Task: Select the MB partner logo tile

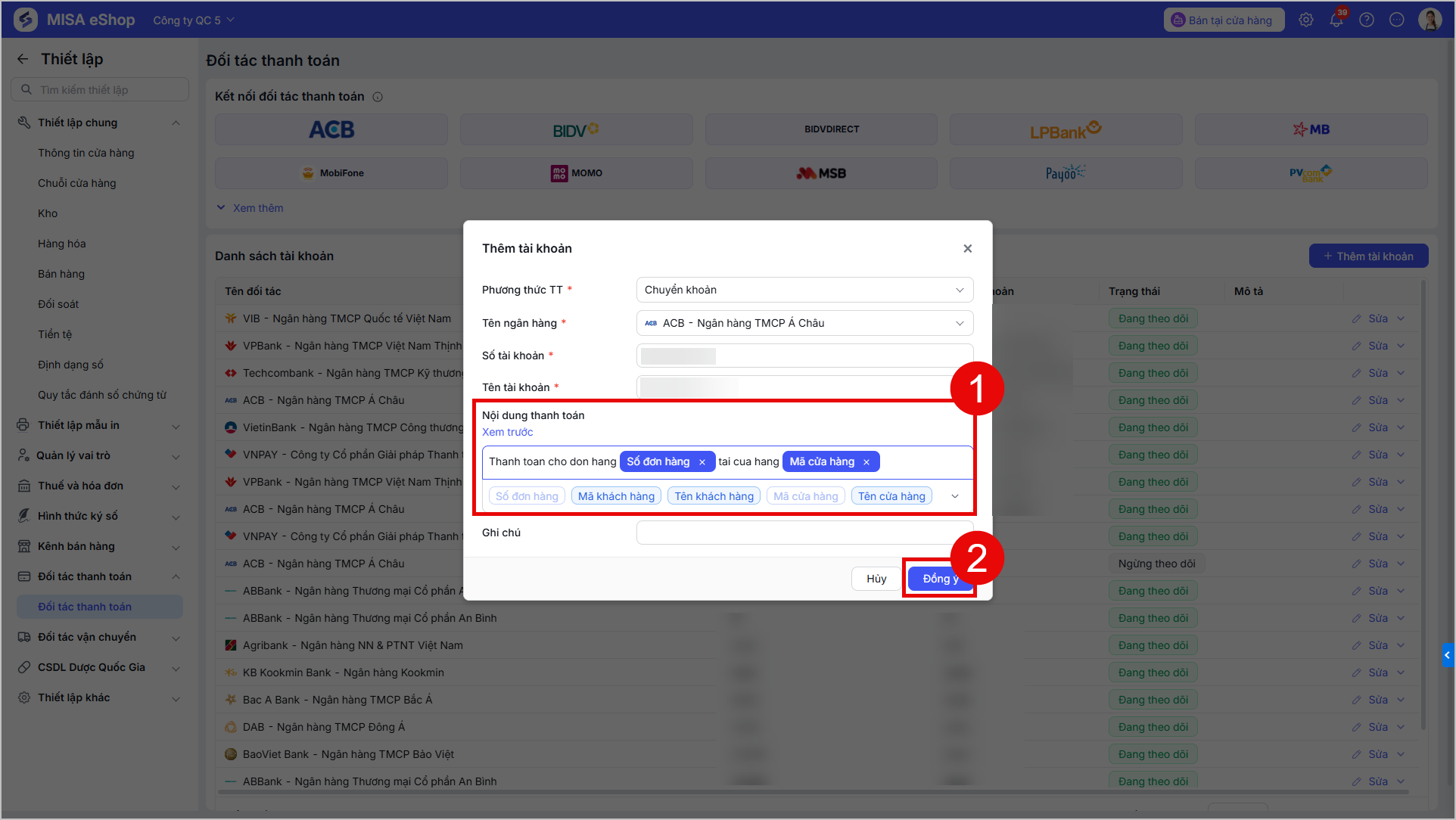Action: click(x=1311, y=129)
